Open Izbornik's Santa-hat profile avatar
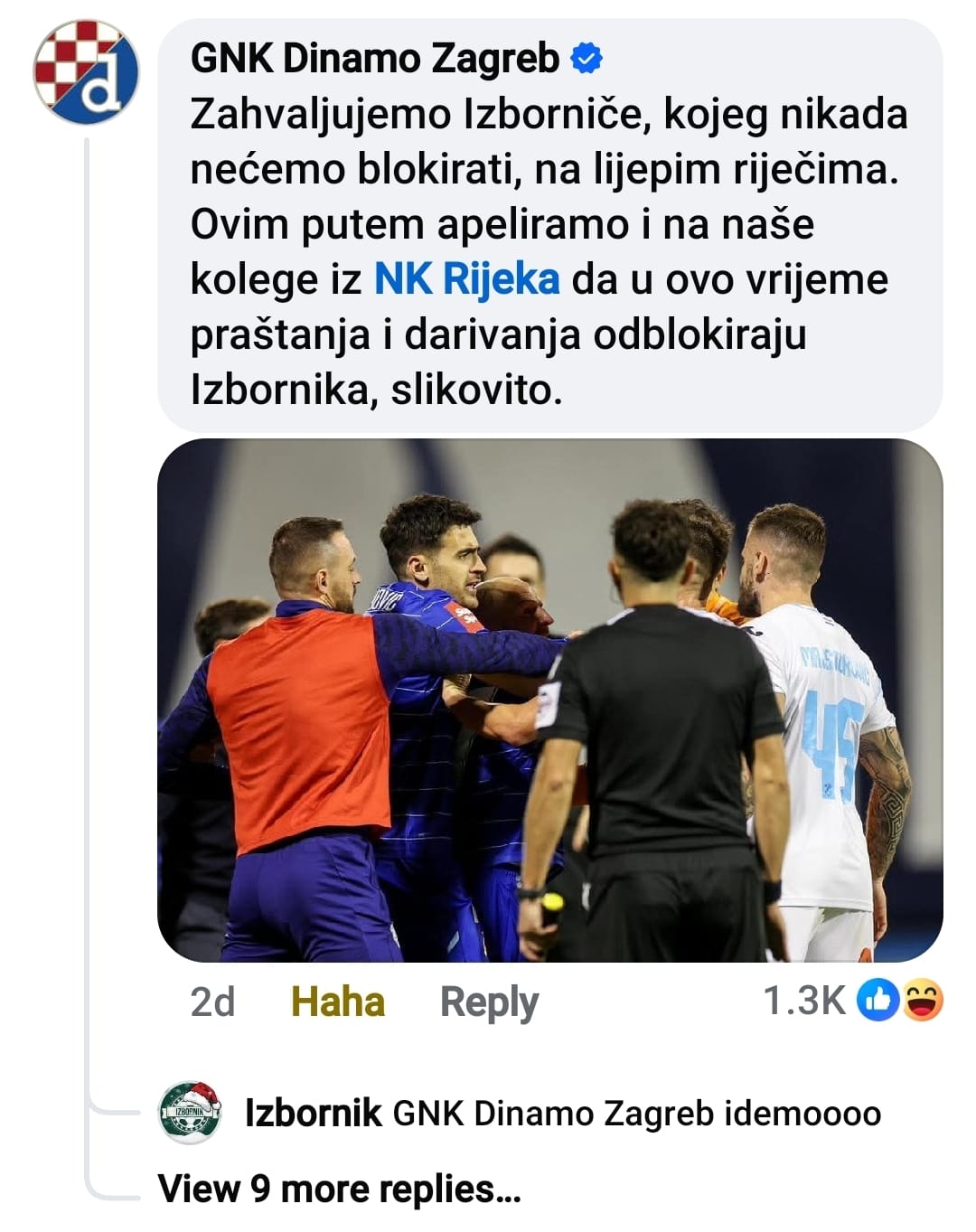Viewport: 976px width, 1232px height. 190,1113
